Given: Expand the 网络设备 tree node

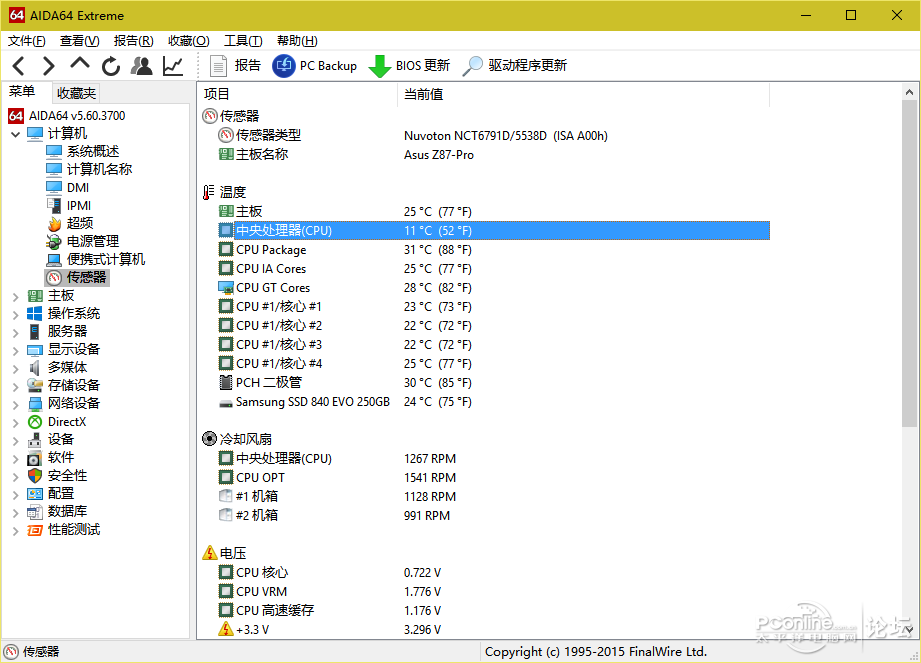Looking at the screenshot, I should [x=15, y=405].
